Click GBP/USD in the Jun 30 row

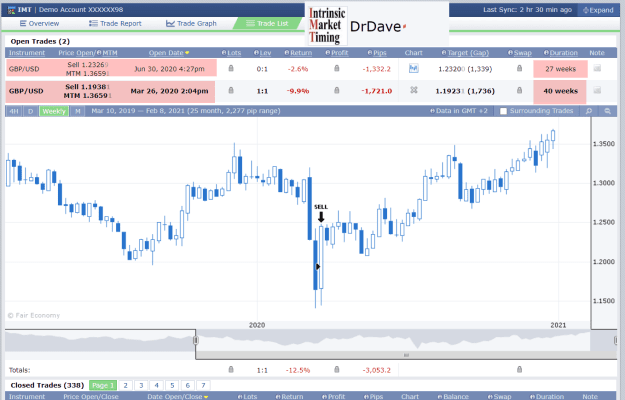[24, 69]
